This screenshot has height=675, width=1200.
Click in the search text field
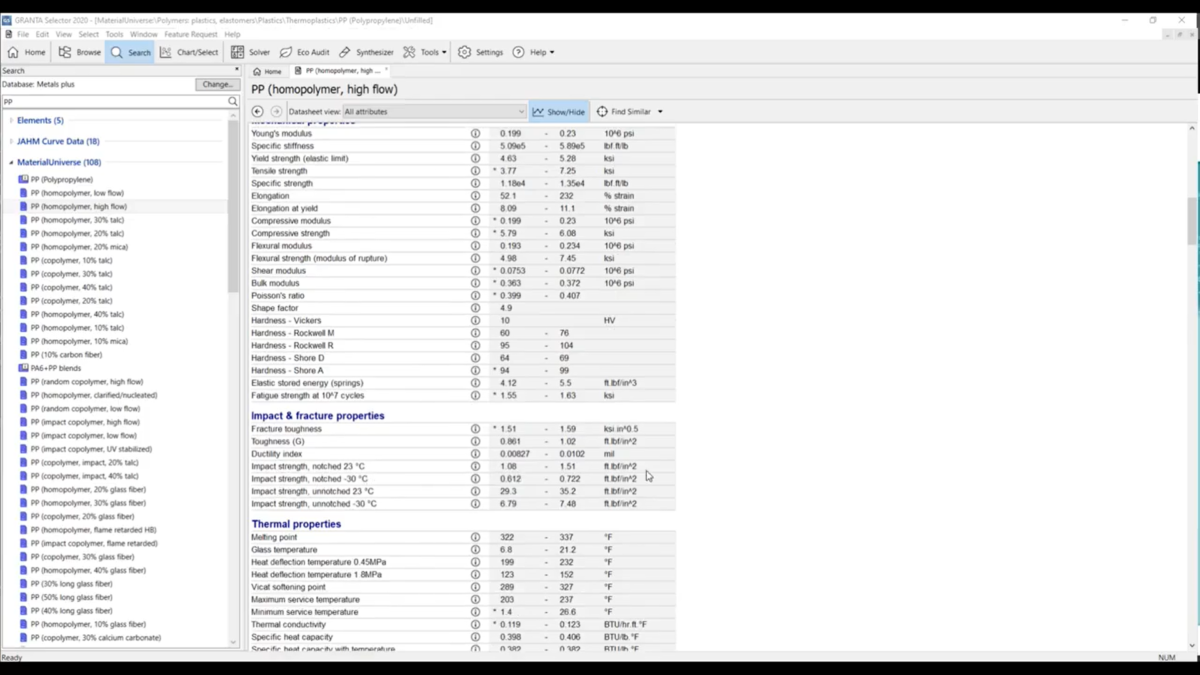pos(114,101)
